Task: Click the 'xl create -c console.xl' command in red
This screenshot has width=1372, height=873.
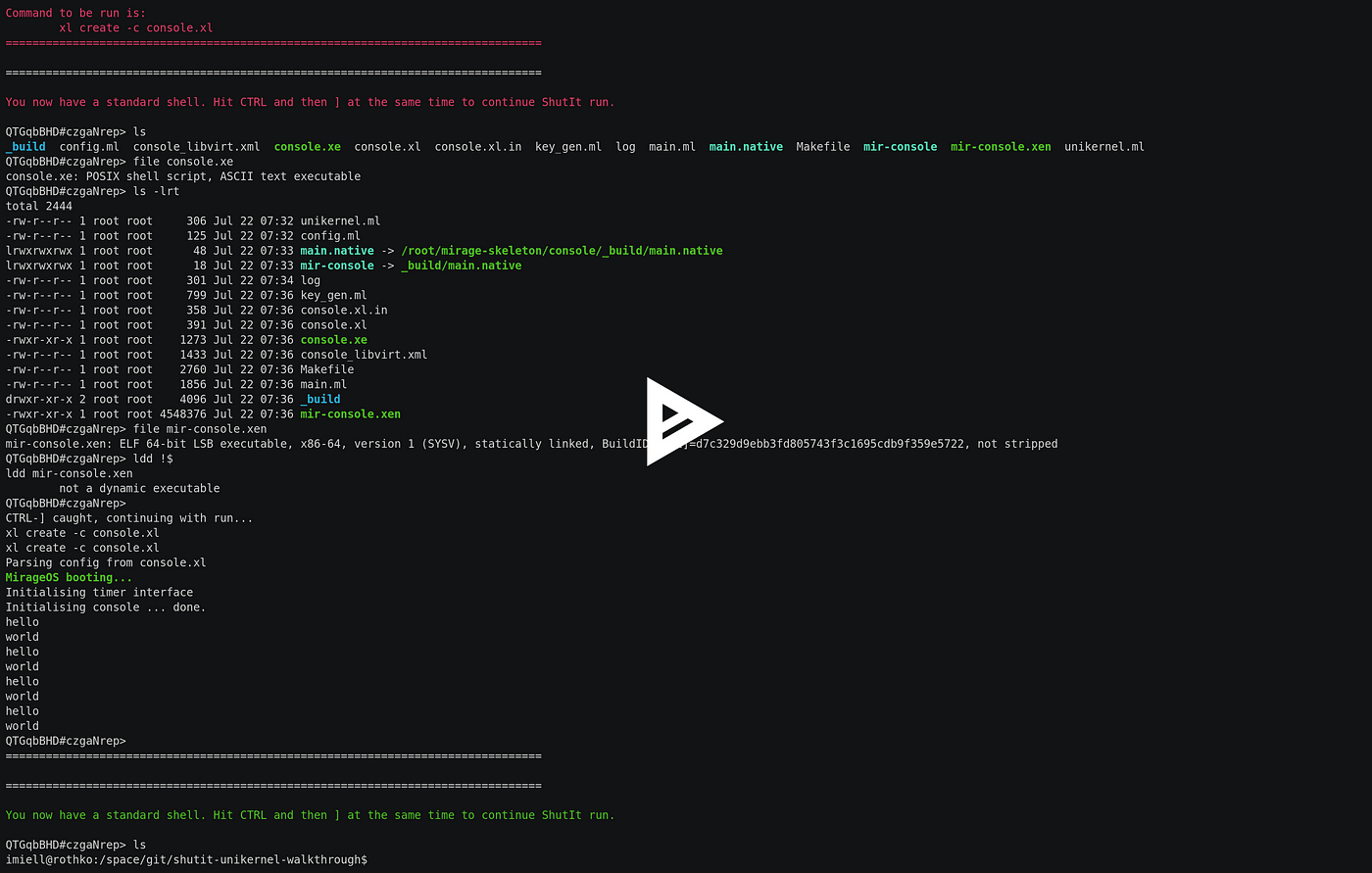Action: point(136,27)
